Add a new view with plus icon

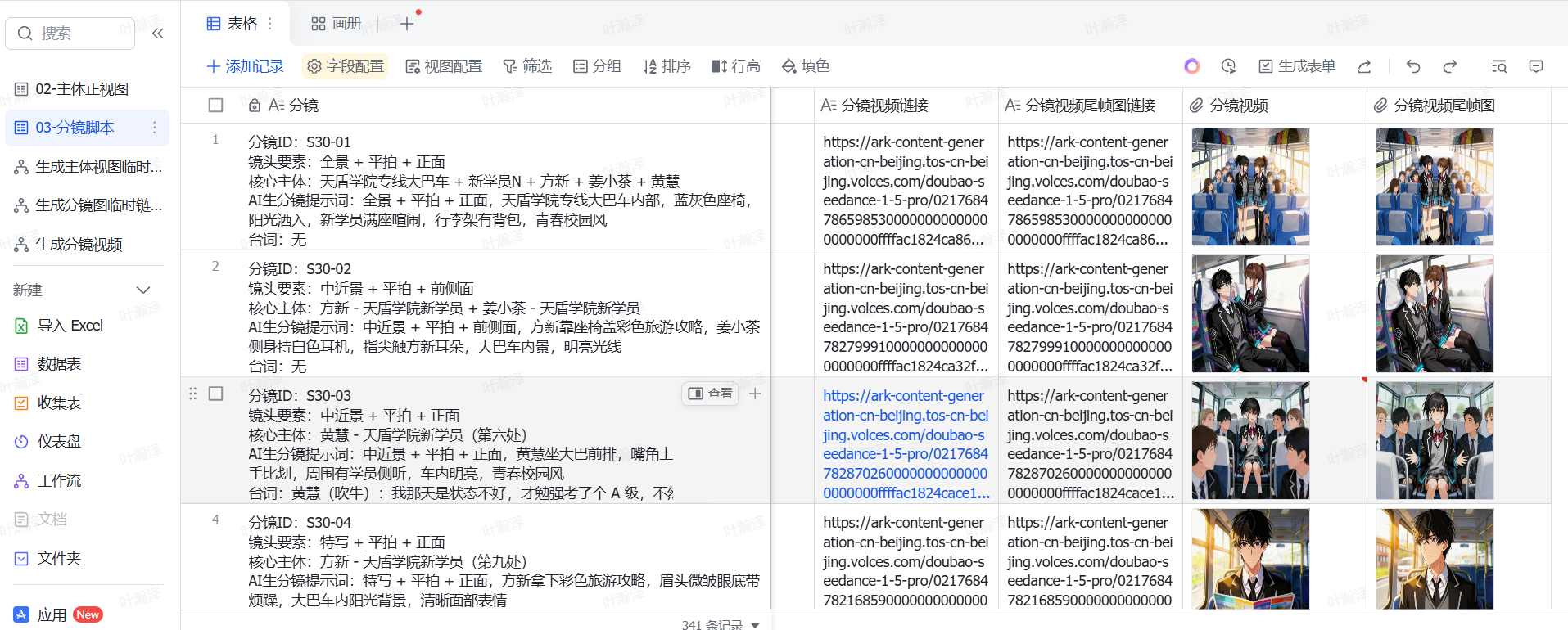click(x=407, y=24)
